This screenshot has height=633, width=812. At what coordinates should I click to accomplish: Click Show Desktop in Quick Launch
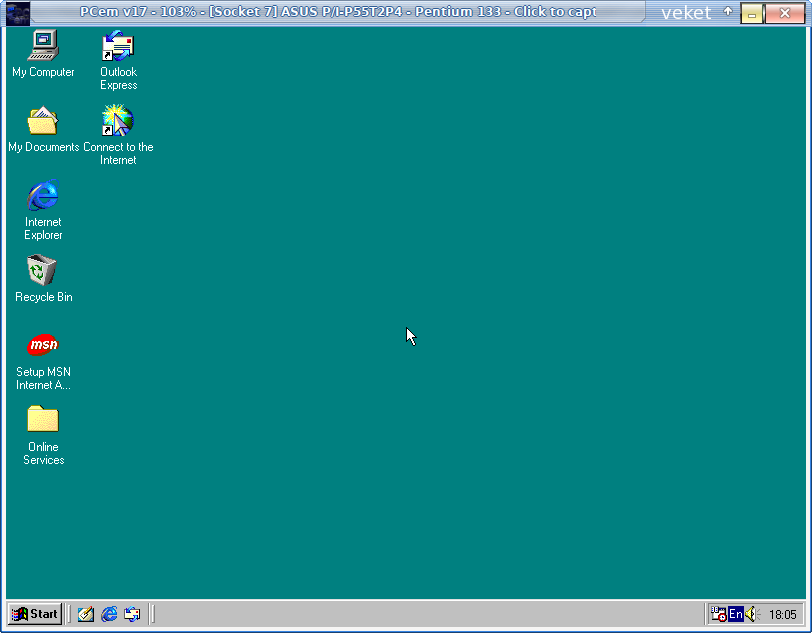pyautogui.click(x=85, y=614)
